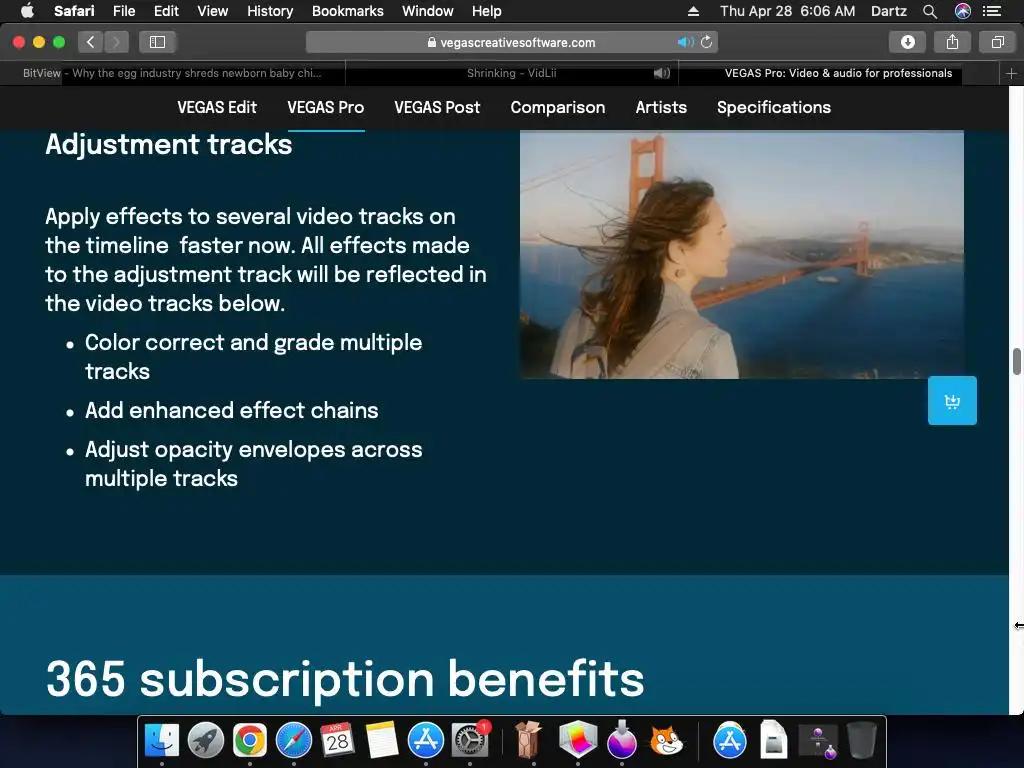1024x768 pixels.
Task: Open the first App Store Dock icon
Action: [x=426, y=740]
